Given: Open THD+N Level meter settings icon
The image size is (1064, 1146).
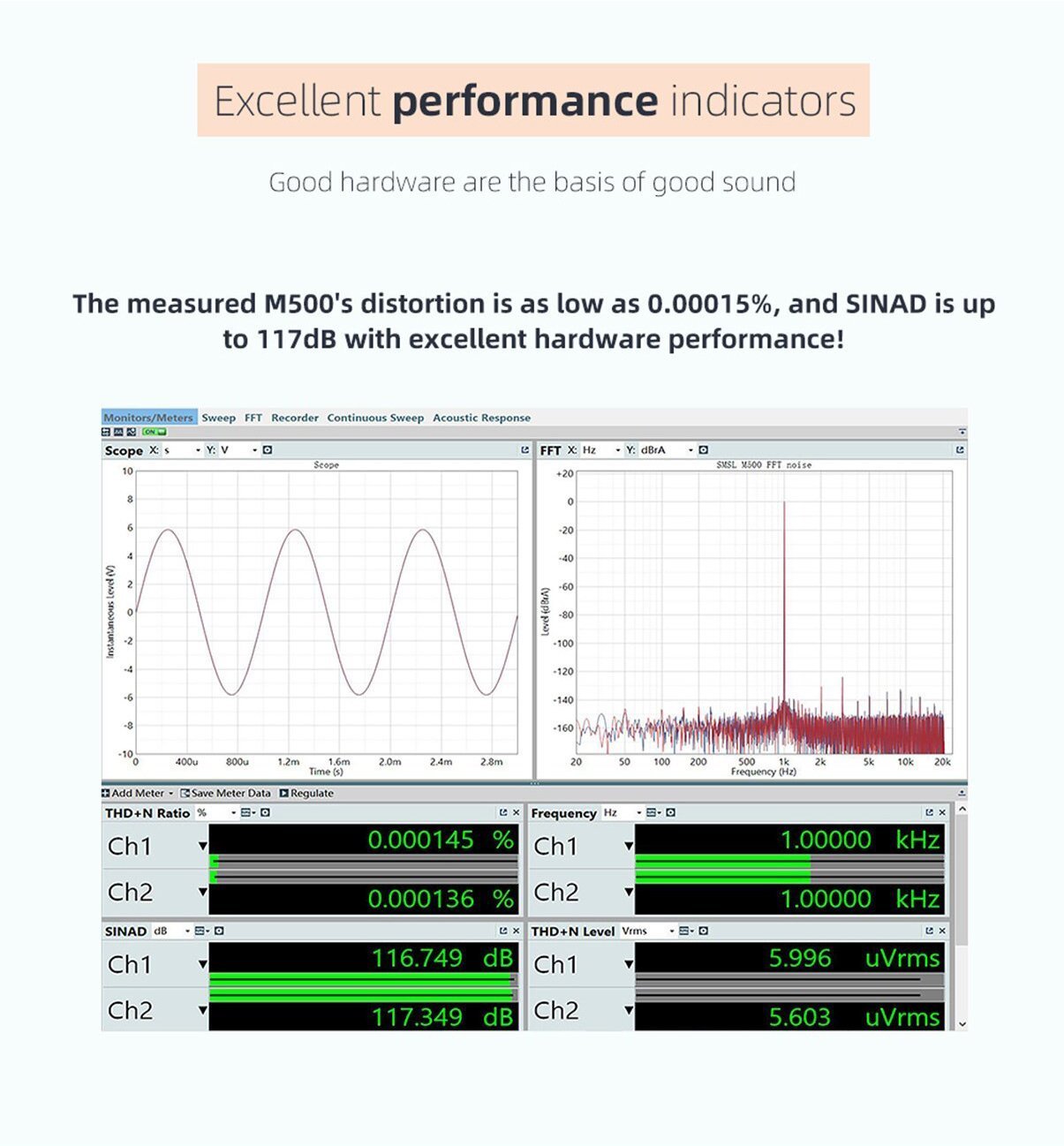Looking at the screenshot, I should [703, 931].
